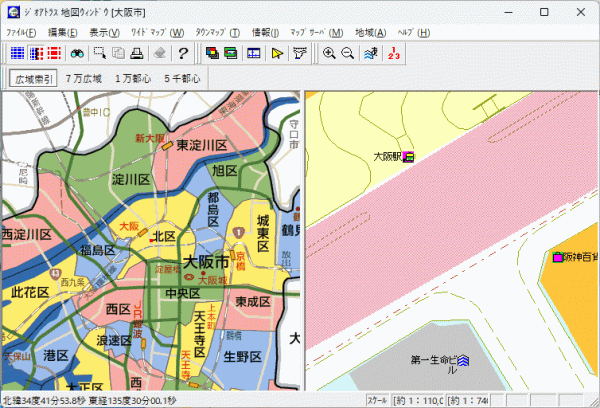Switch to the 広域索引 map tab
This screenshot has width=600, height=408.
click(x=34, y=78)
